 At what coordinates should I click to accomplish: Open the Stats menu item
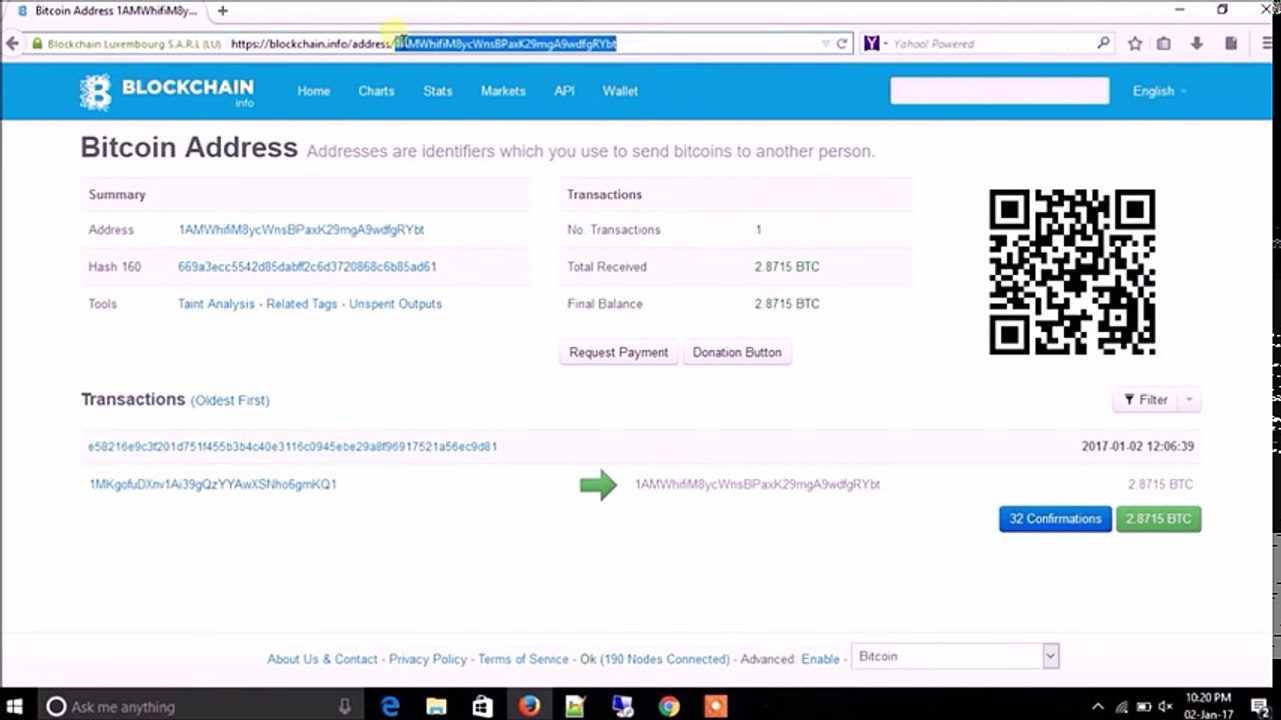tap(438, 91)
